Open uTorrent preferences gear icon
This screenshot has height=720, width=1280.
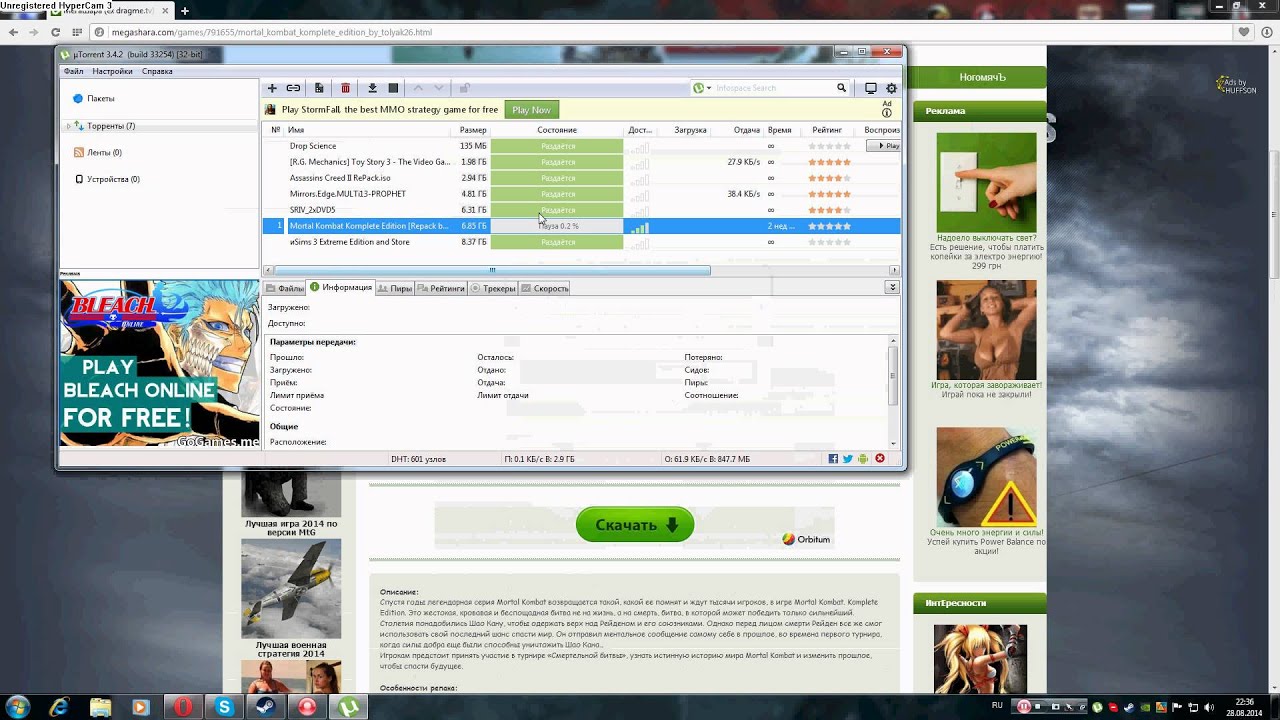[891, 88]
